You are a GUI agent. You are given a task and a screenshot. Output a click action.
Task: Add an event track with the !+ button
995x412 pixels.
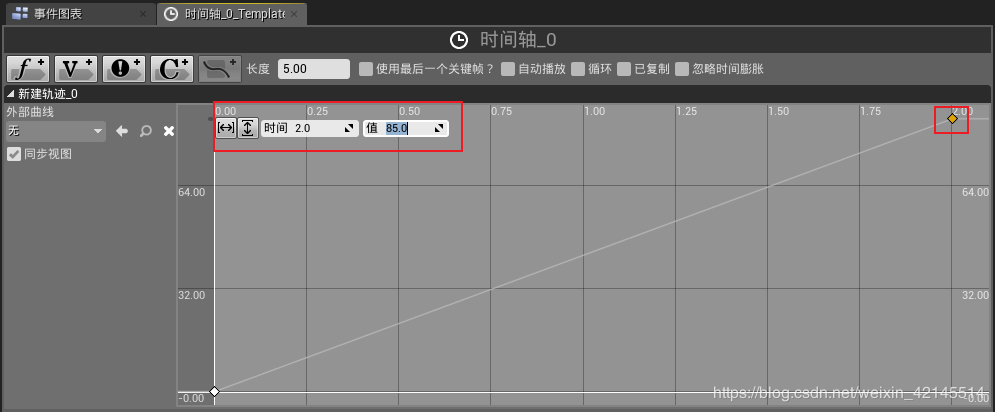(x=124, y=69)
